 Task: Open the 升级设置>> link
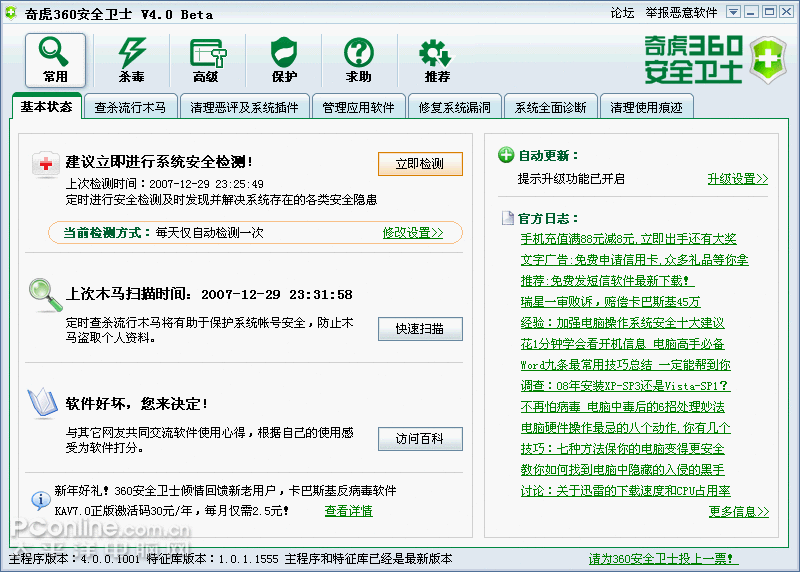click(x=737, y=179)
